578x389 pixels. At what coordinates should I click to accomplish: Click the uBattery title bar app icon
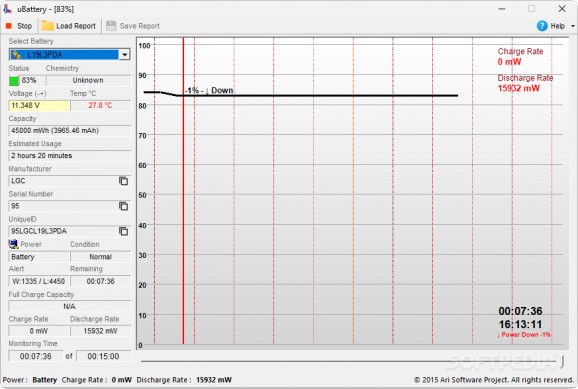7,8
